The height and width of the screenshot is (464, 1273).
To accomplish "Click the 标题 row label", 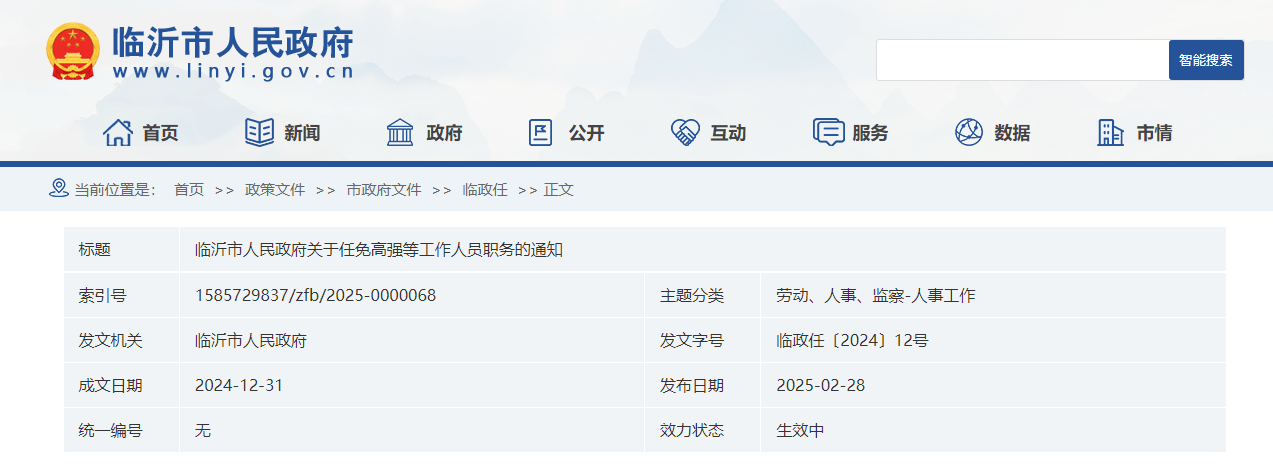I will 94,250.
